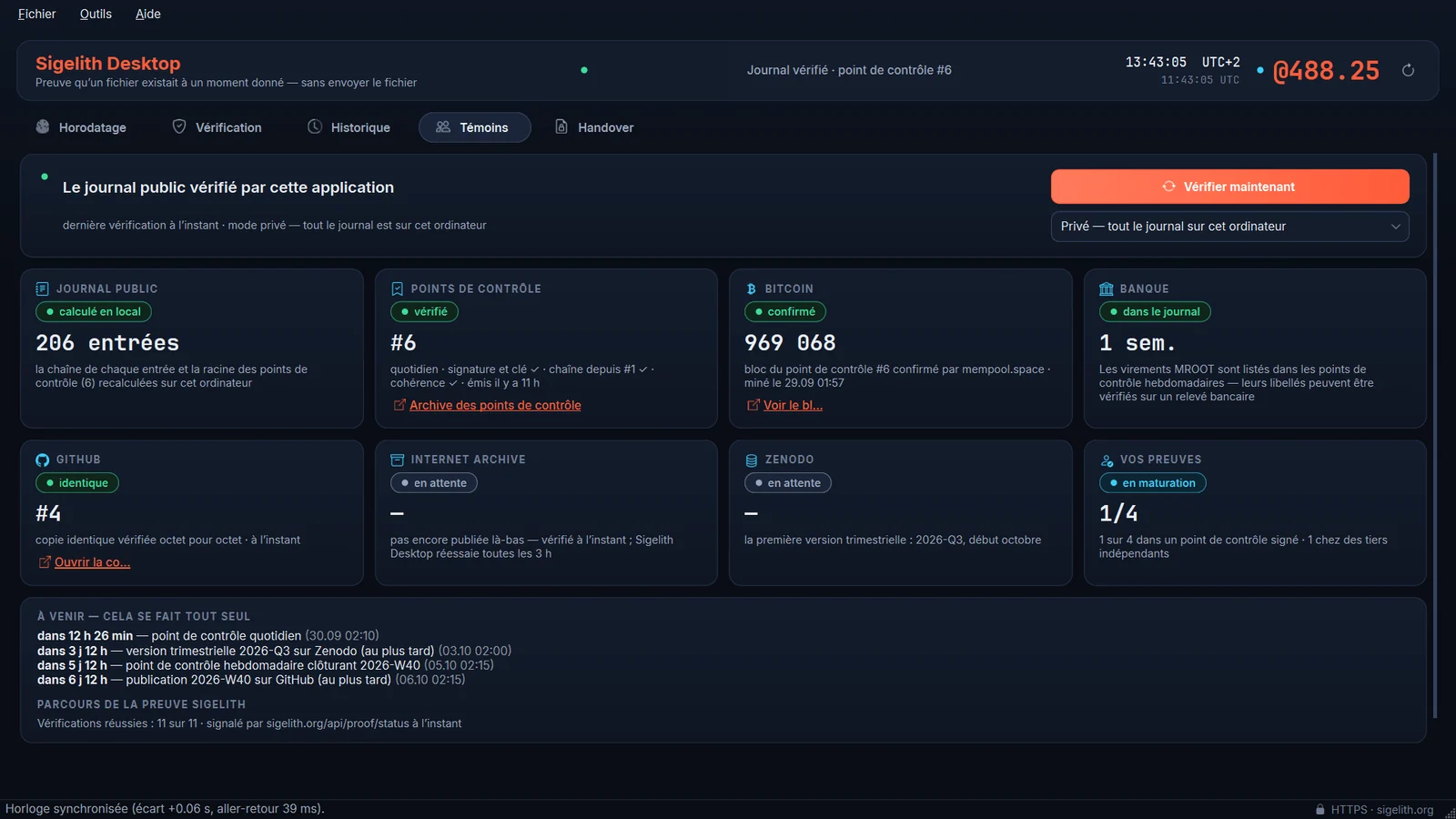This screenshot has width=1456, height=819.
Task: Click the 1 sem. value
Action: click(x=1137, y=343)
